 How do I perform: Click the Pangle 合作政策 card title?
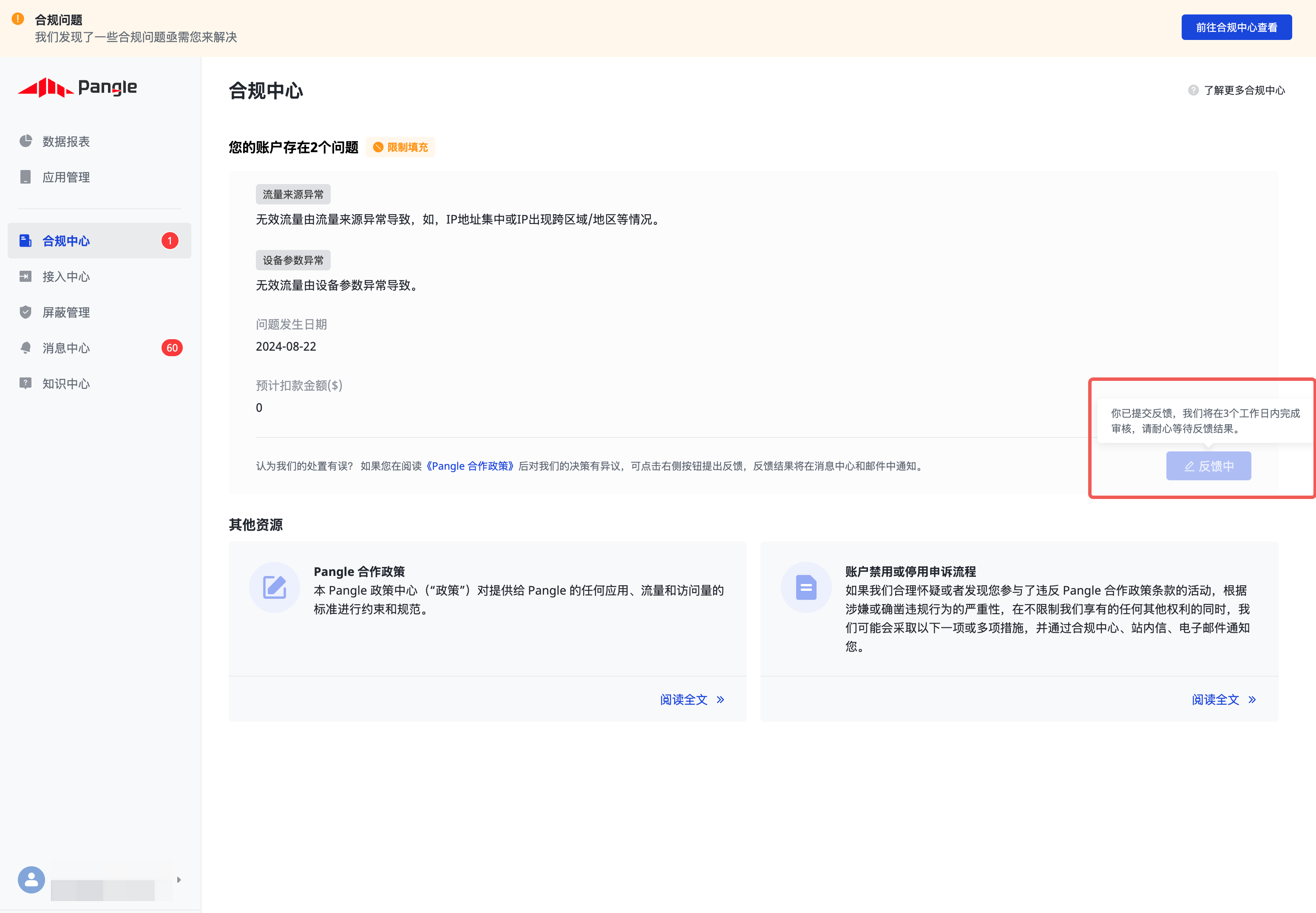(359, 572)
